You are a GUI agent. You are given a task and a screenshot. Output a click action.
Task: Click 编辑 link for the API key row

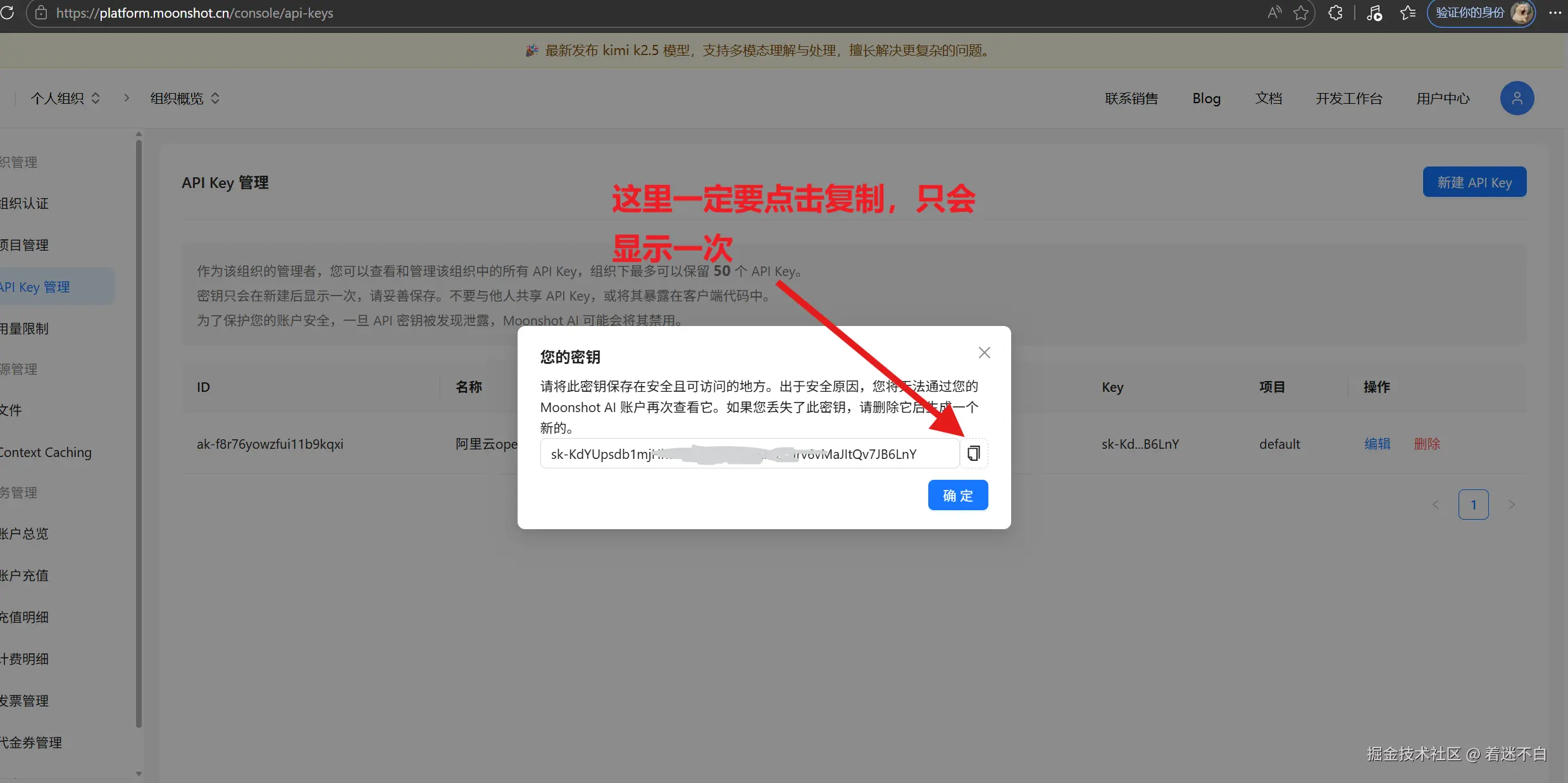pyautogui.click(x=1377, y=444)
